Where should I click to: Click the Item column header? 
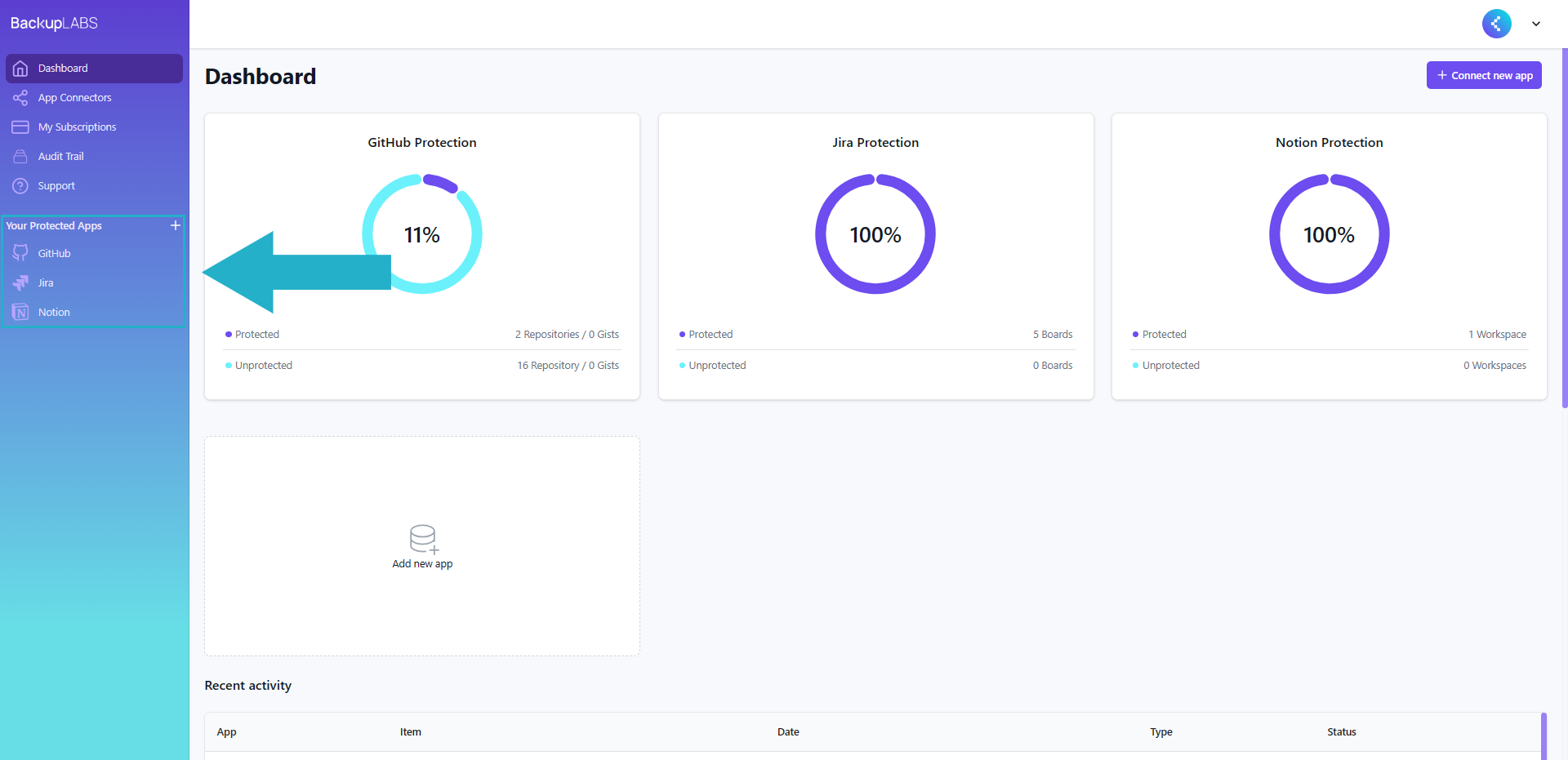[x=411, y=732]
